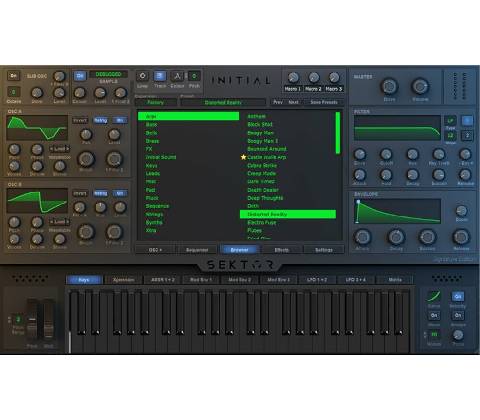Toggle the Velocity On switch

tap(458, 296)
